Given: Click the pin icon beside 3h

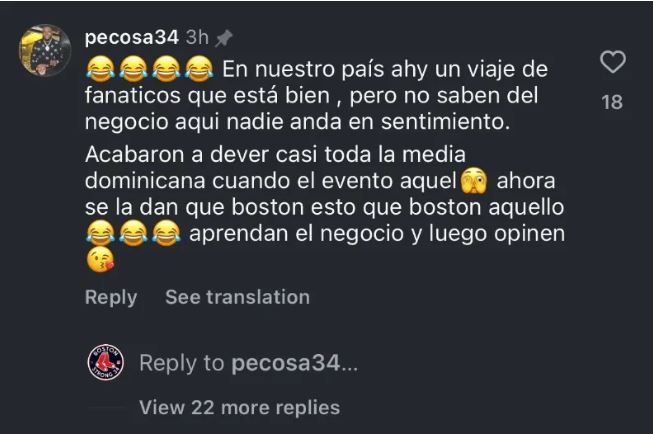Looking at the screenshot, I should point(224,38).
